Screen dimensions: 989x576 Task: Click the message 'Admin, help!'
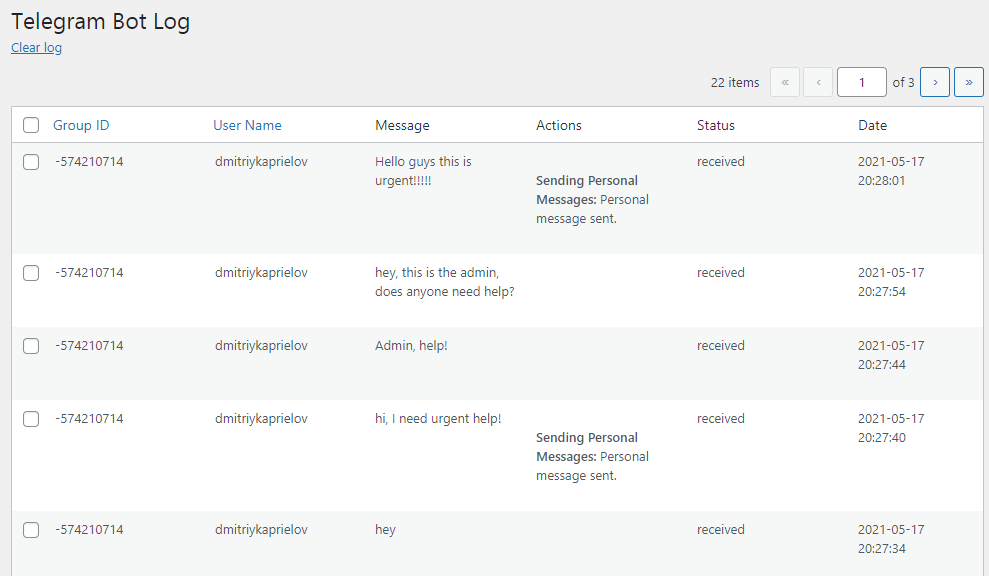tap(411, 346)
